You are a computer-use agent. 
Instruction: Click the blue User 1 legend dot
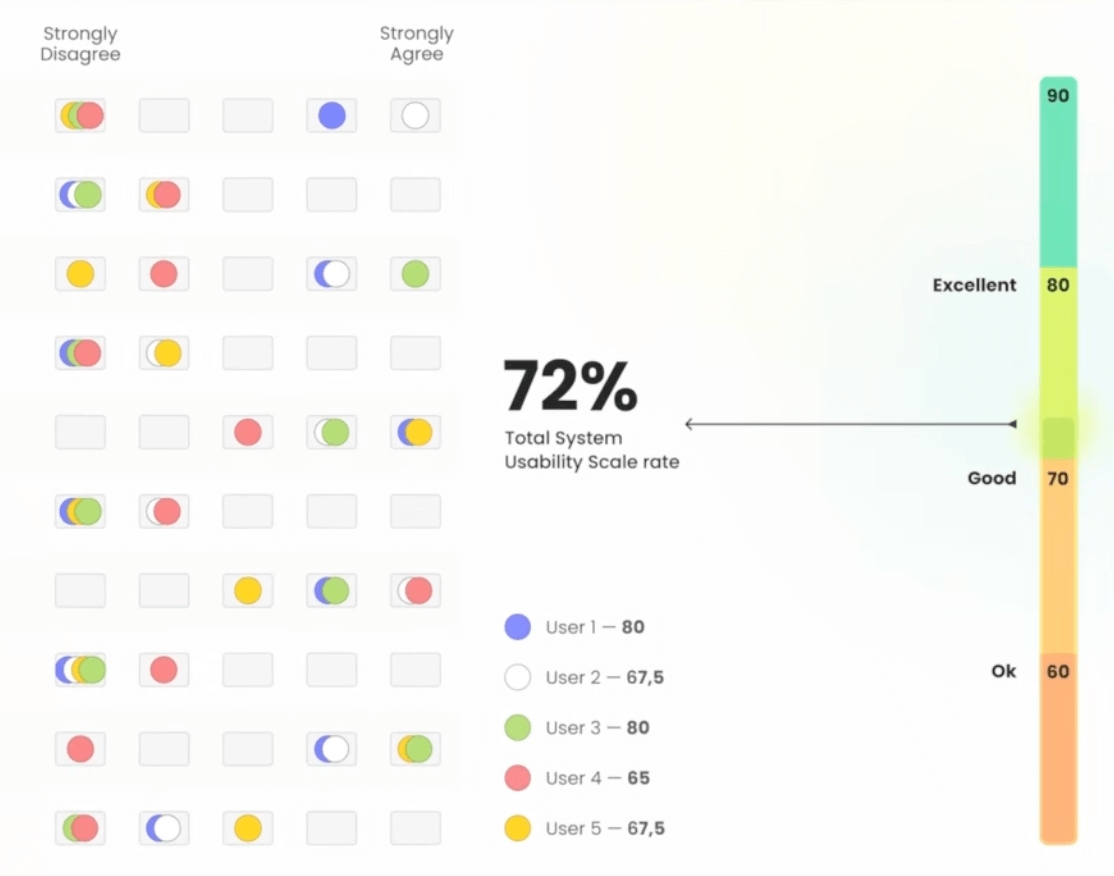(x=518, y=627)
